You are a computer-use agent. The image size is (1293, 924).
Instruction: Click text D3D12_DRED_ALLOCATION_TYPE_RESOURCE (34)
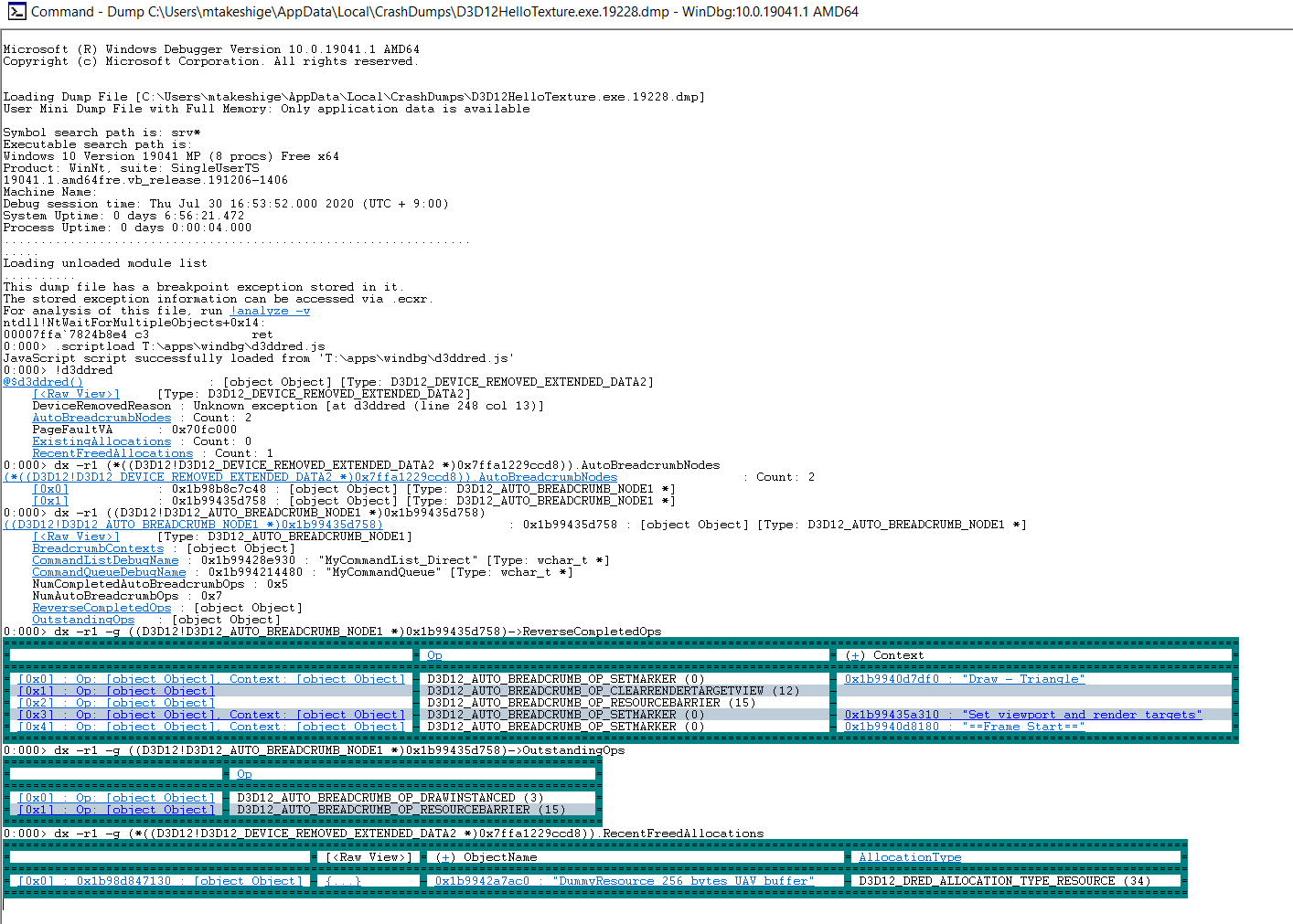coord(1005,881)
